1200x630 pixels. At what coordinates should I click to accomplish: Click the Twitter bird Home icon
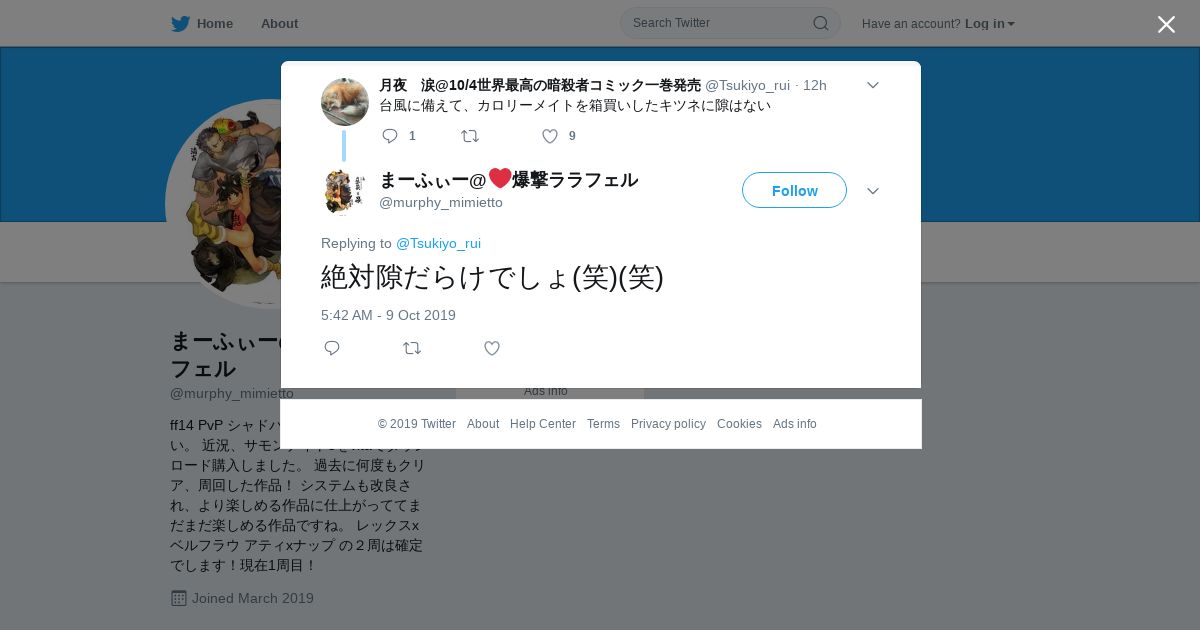[180, 23]
